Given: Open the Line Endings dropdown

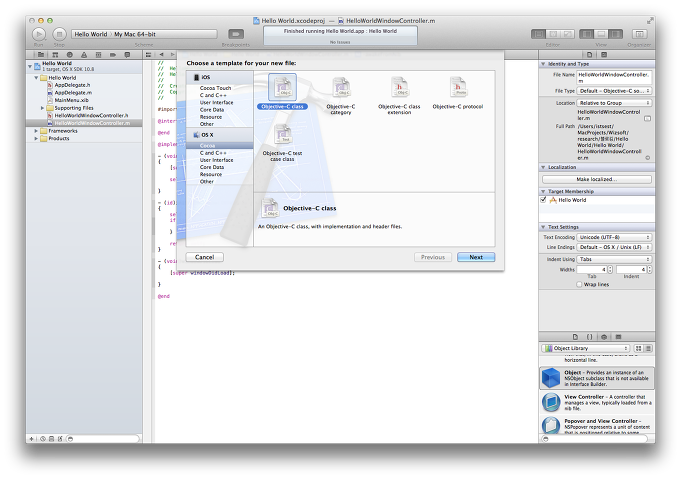Looking at the screenshot, I should 614,247.
